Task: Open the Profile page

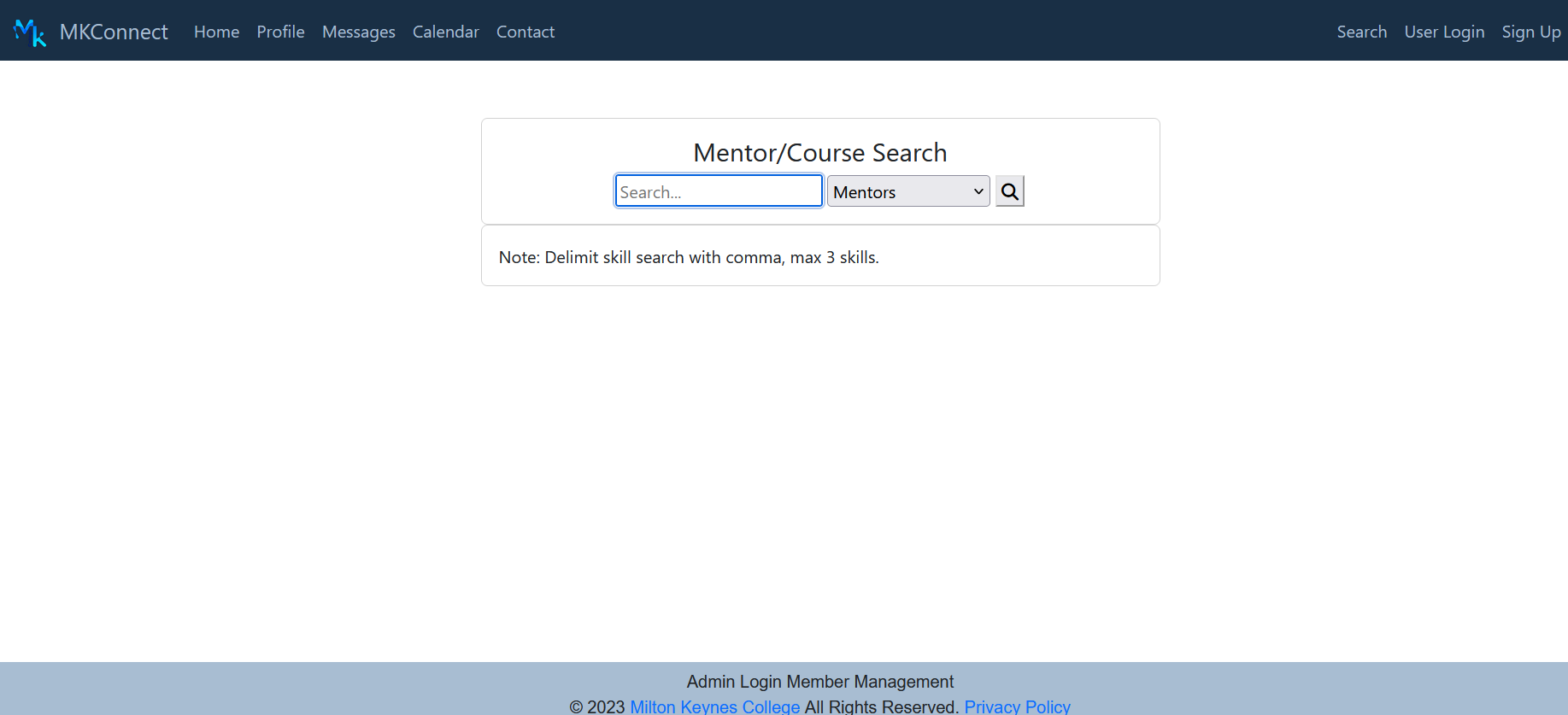Action: tap(280, 32)
